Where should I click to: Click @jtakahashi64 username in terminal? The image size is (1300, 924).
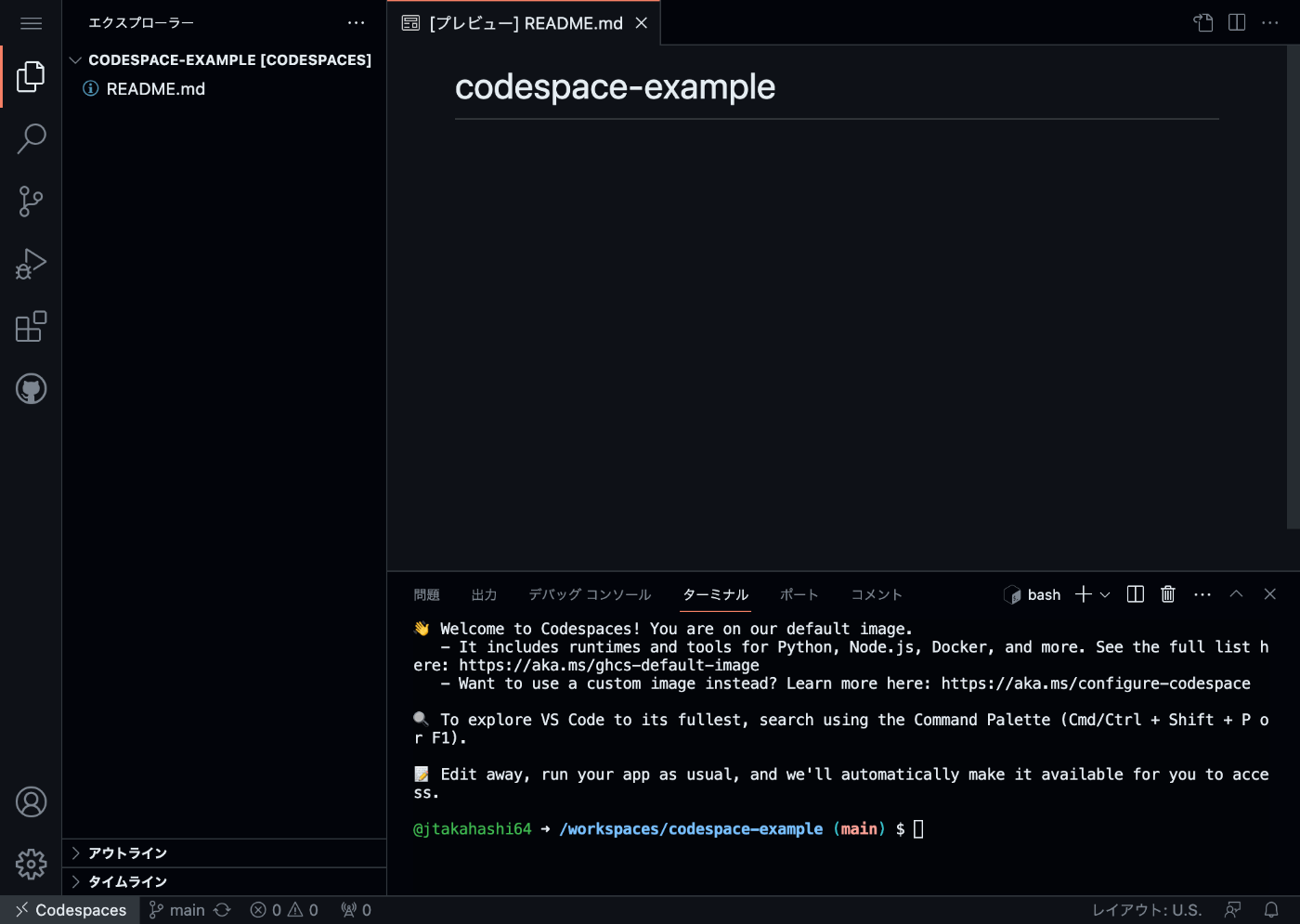click(x=473, y=829)
